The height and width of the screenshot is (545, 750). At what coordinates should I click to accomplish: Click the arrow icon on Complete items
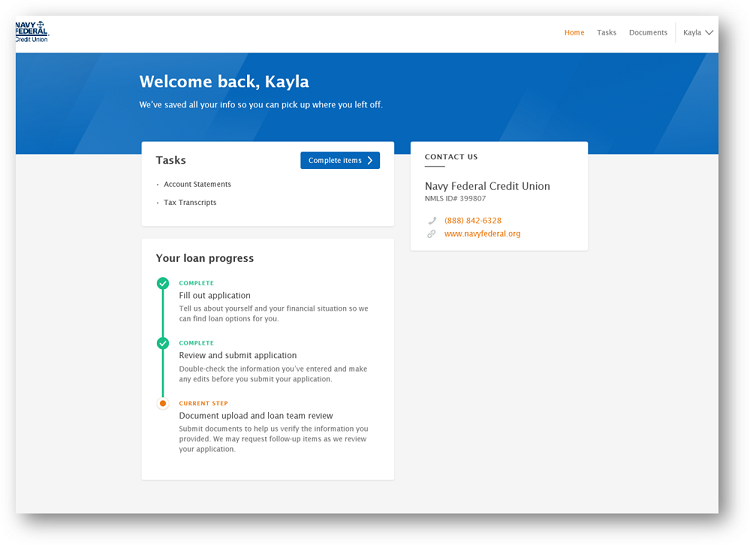coord(370,160)
